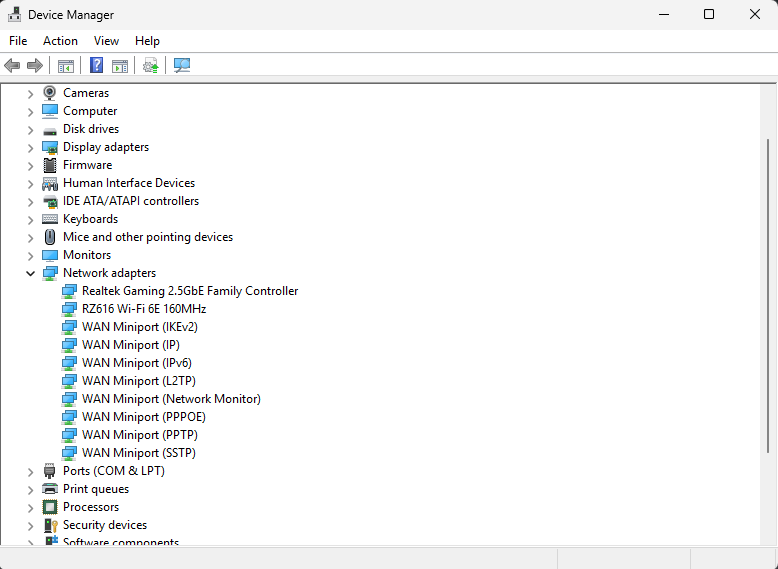Expand the Monitors category
The width and height of the screenshot is (778, 569).
coord(30,255)
